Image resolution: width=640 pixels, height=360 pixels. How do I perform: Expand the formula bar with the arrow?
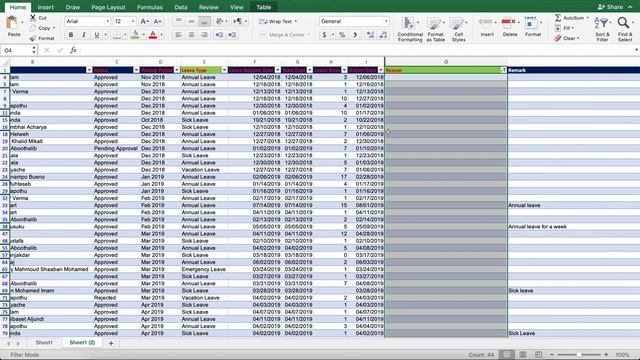click(636, 50)
